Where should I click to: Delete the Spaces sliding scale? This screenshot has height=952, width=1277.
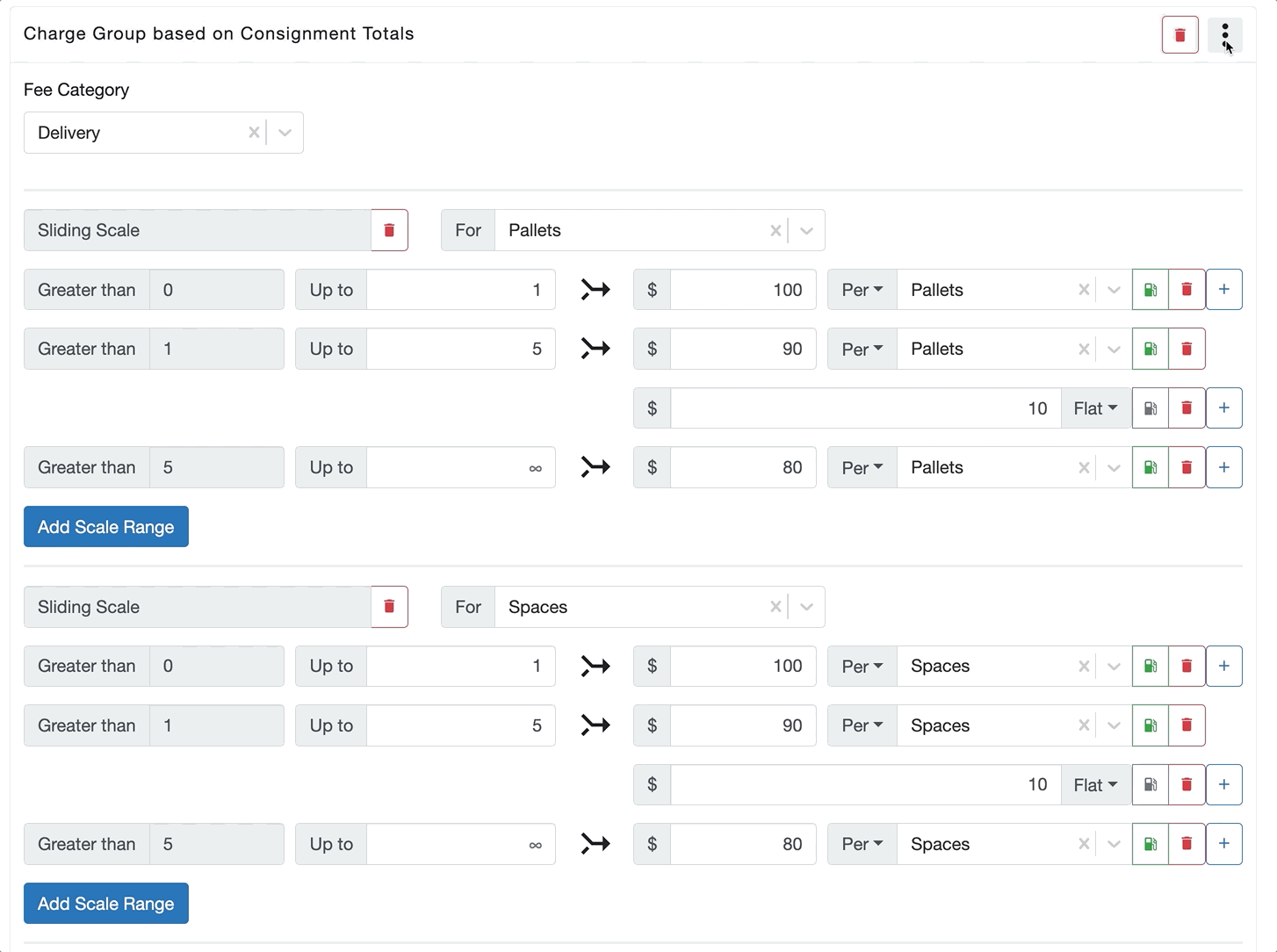click(389, 607)
